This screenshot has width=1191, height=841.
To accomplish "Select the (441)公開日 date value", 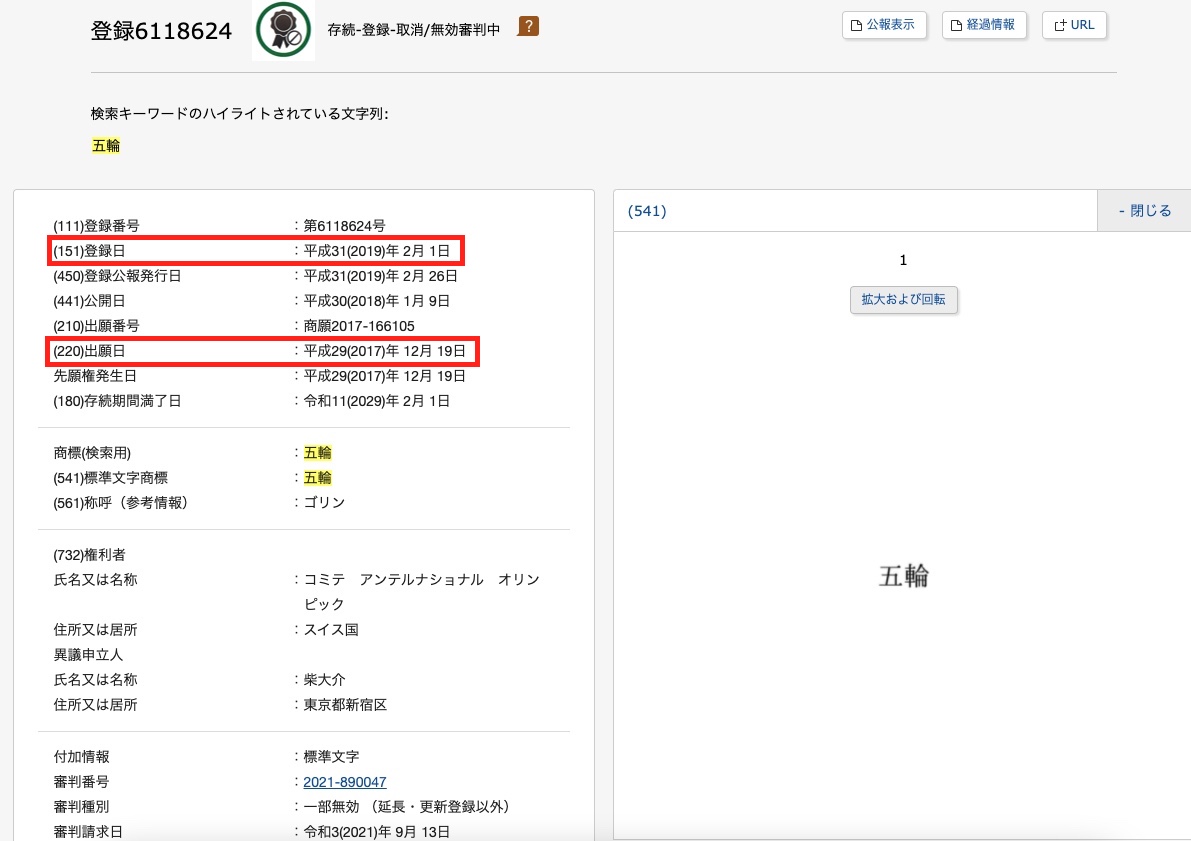I will point(377,301).
